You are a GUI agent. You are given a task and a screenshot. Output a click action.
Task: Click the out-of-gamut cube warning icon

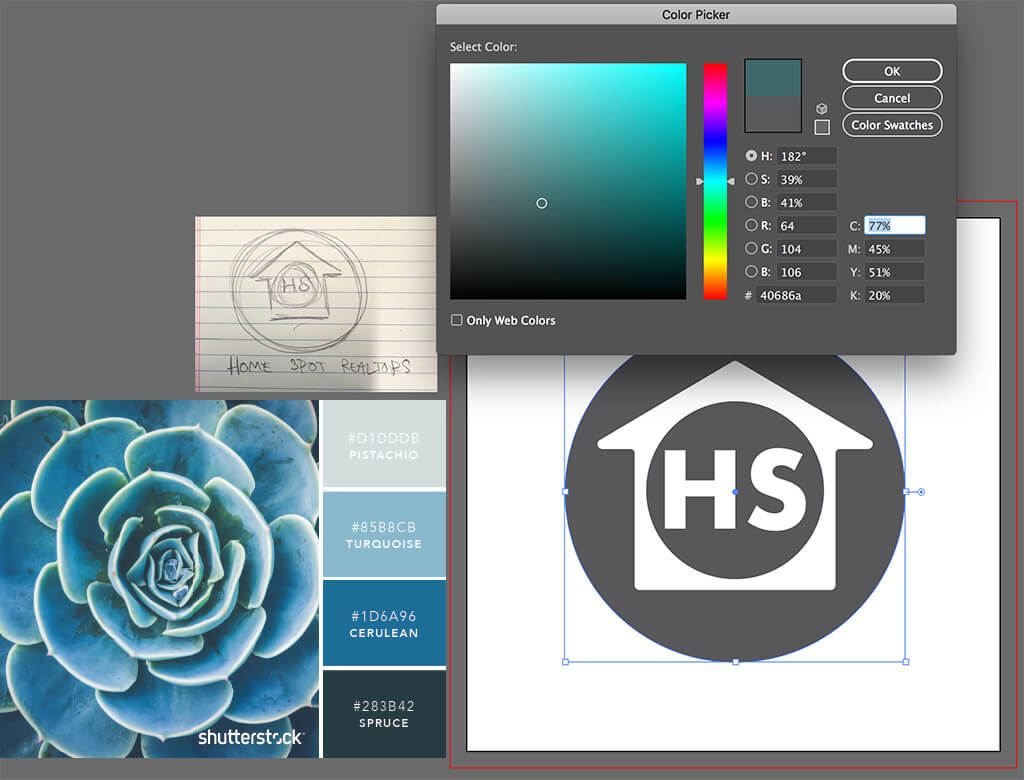(x=822, y=109)
